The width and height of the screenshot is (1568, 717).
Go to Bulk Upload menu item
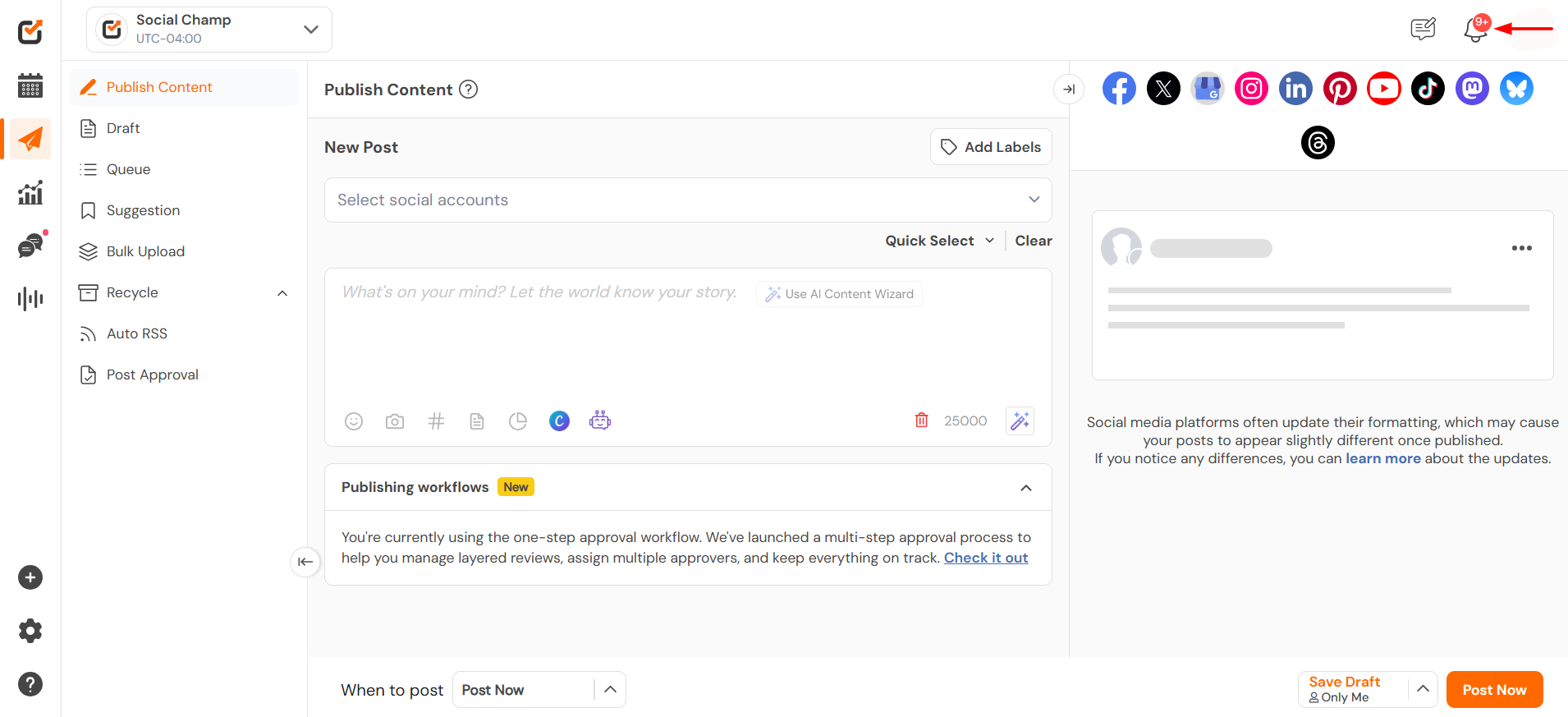(145, 251)
